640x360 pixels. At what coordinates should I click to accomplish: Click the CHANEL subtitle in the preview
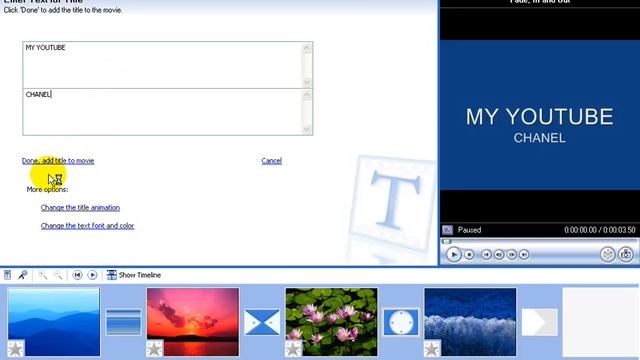[540, 138]
